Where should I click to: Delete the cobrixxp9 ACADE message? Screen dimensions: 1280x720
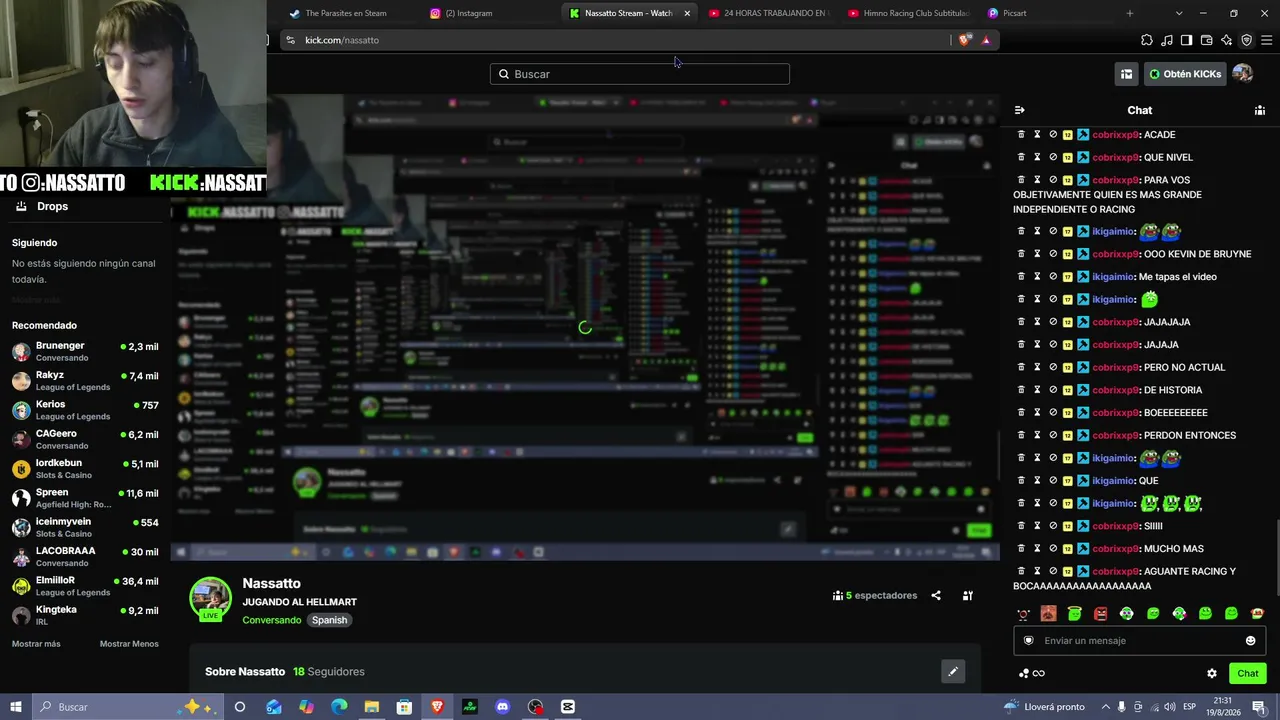1021,135
